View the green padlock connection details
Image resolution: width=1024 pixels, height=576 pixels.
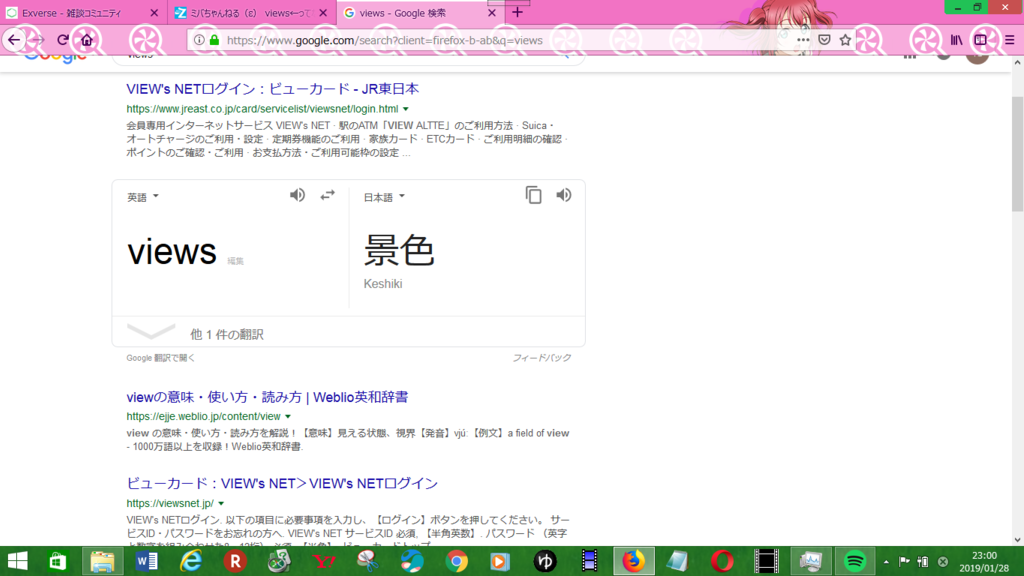pos(214,40)
